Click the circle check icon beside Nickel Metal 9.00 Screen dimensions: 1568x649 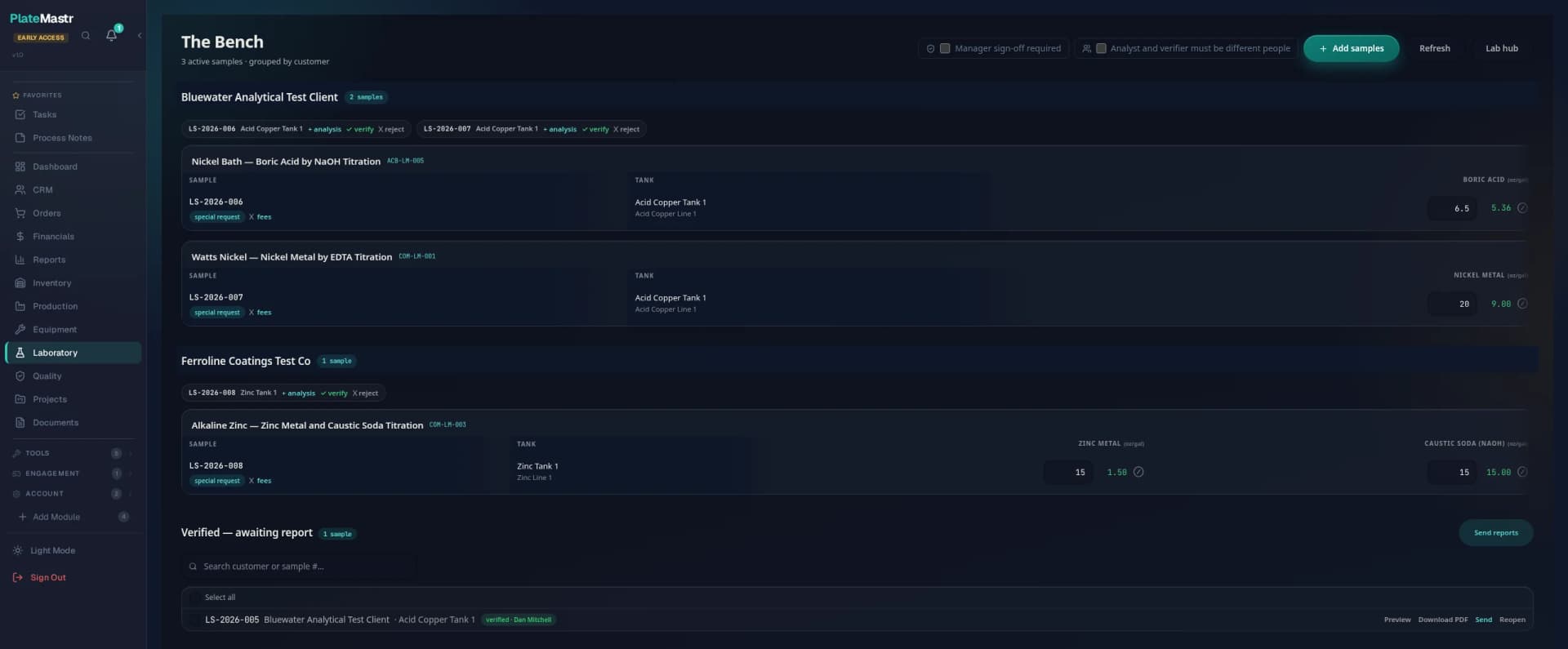(x=1522, y=304)
